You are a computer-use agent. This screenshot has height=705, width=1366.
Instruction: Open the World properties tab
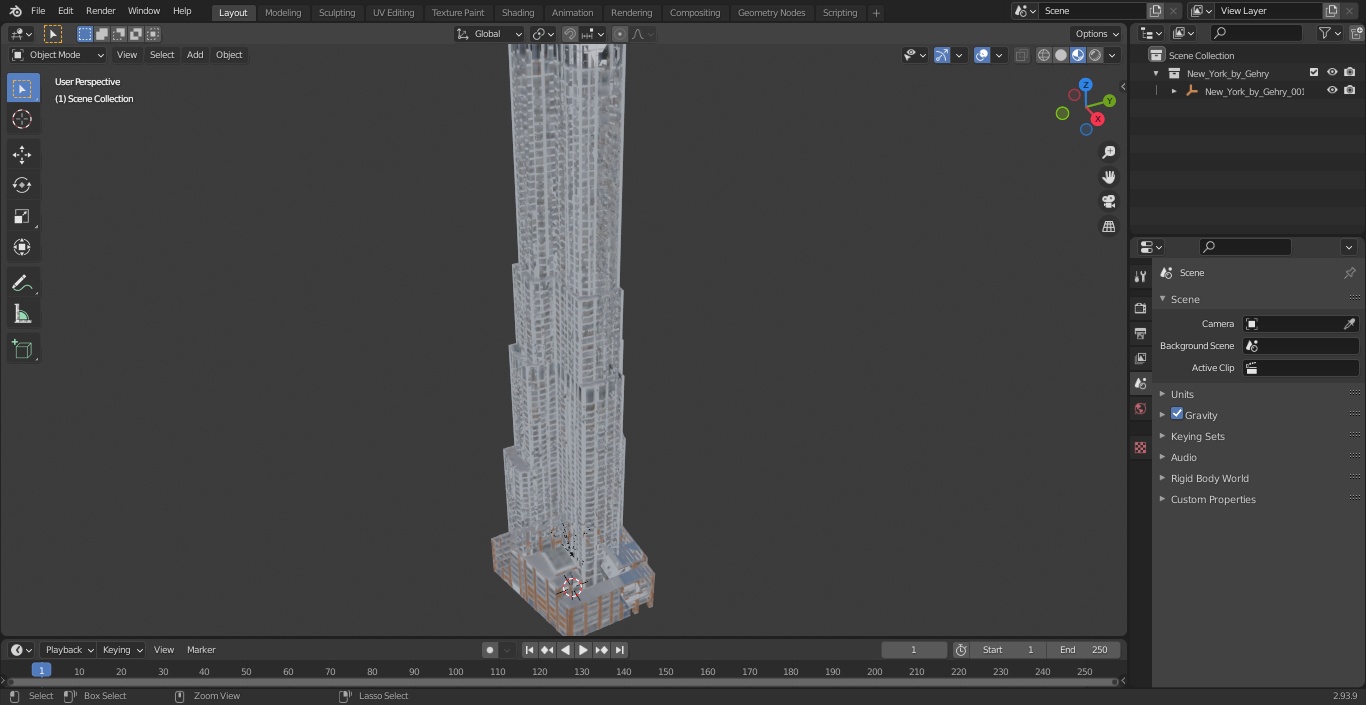coord(1140,409)
